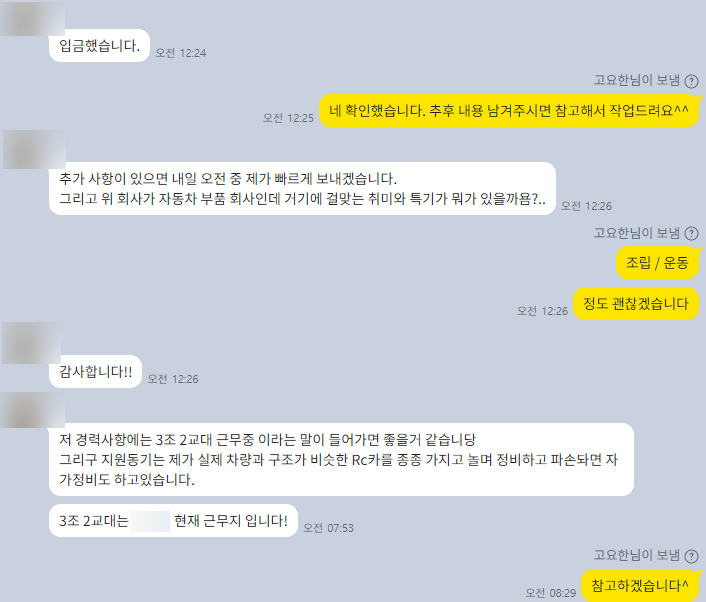This screenshot has width=706, height=602.
Task: Click the 고요한님이 보냄 label above 조립 / 운동
Action: [x=637, y=233]
